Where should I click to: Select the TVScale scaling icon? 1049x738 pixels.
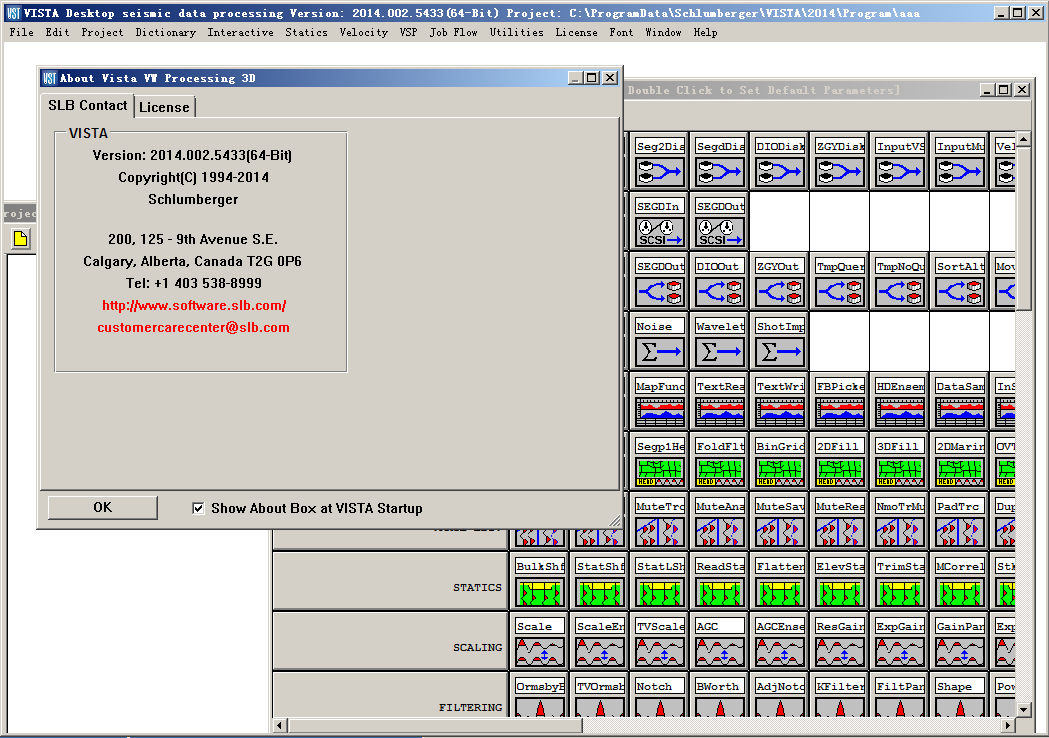pos(660,652)
